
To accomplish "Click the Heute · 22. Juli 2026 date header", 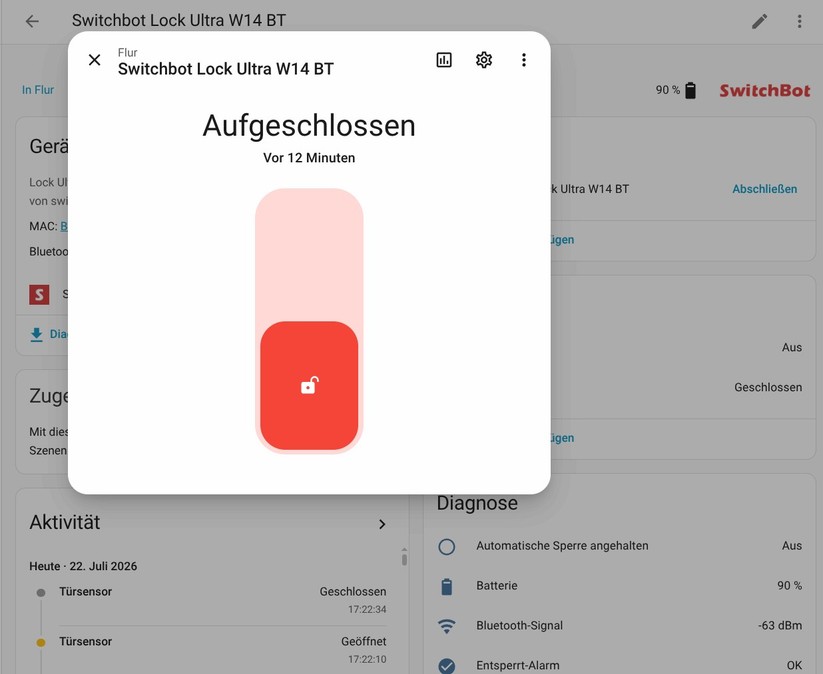I will pos(83,566).
